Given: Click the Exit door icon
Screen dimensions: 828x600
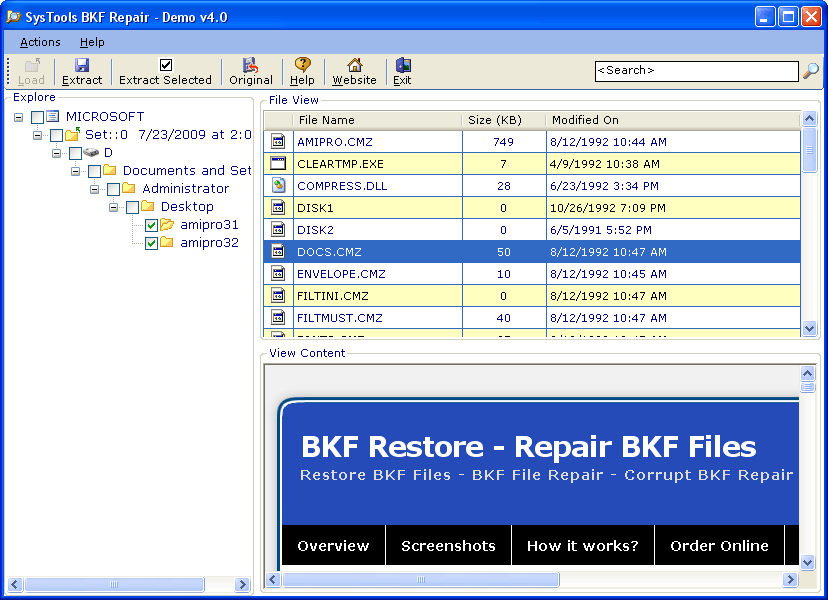Looking at the screenshot, I should 402,65.
